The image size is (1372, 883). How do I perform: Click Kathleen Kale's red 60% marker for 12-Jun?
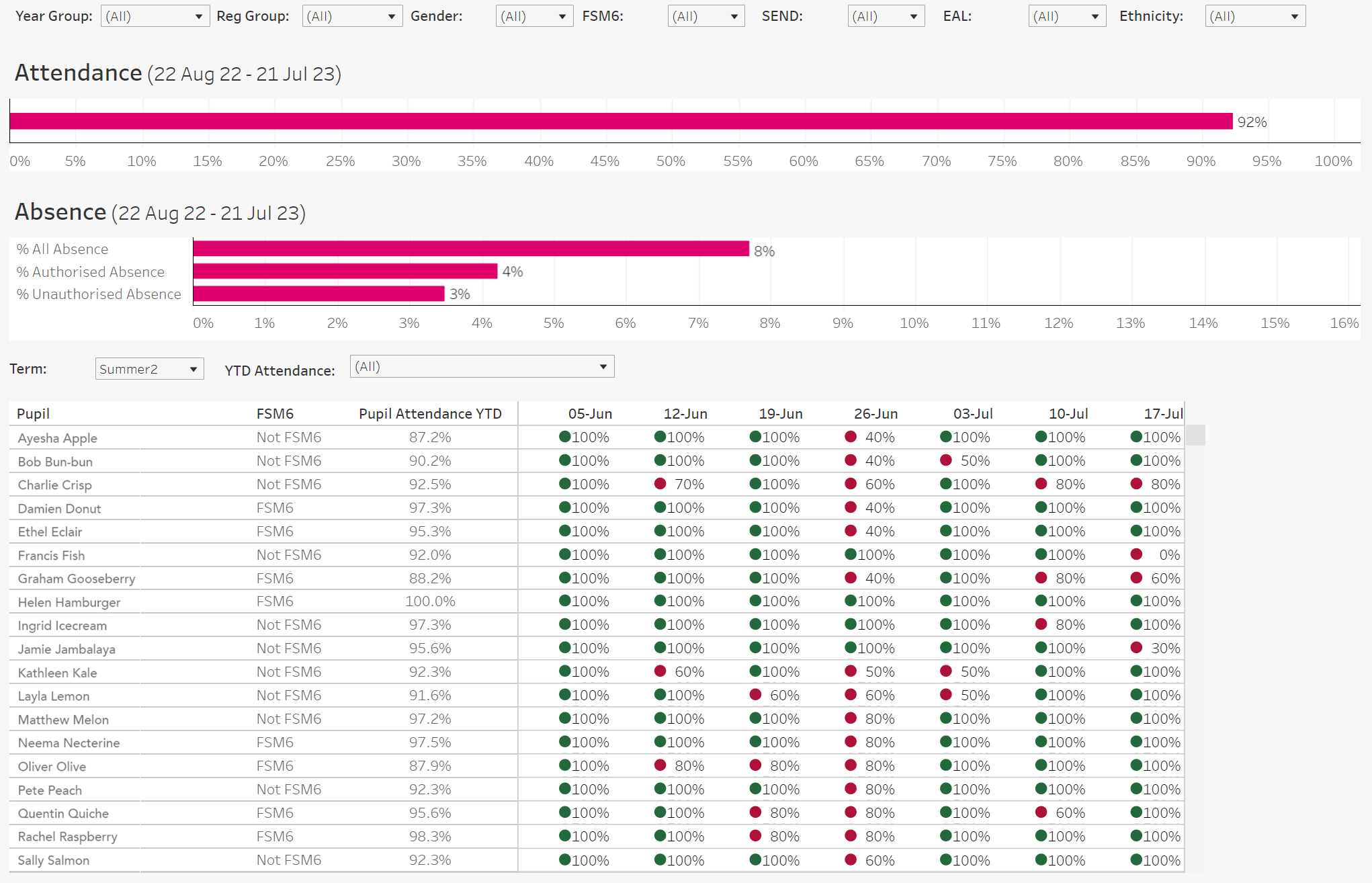pos(660,671)
